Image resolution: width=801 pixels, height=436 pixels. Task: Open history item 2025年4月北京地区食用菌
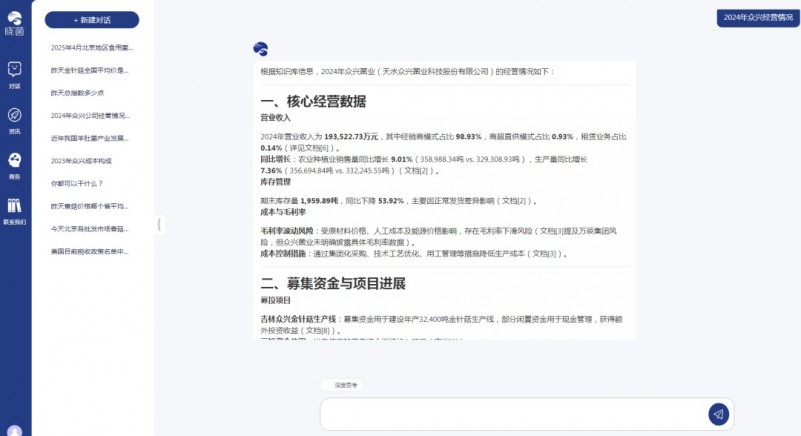(x=92, y=48)
